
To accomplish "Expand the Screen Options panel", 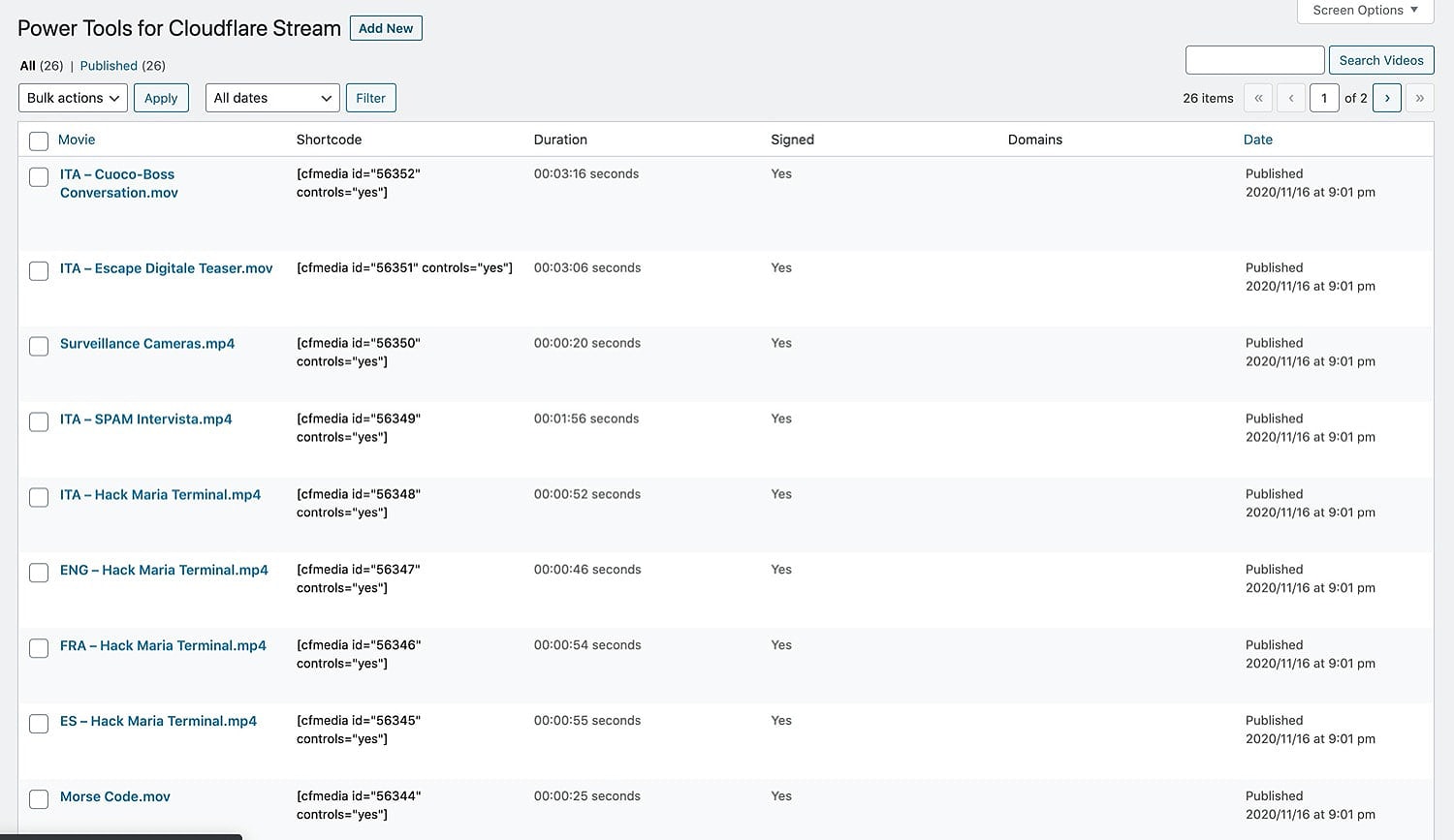I will 1365,11.
